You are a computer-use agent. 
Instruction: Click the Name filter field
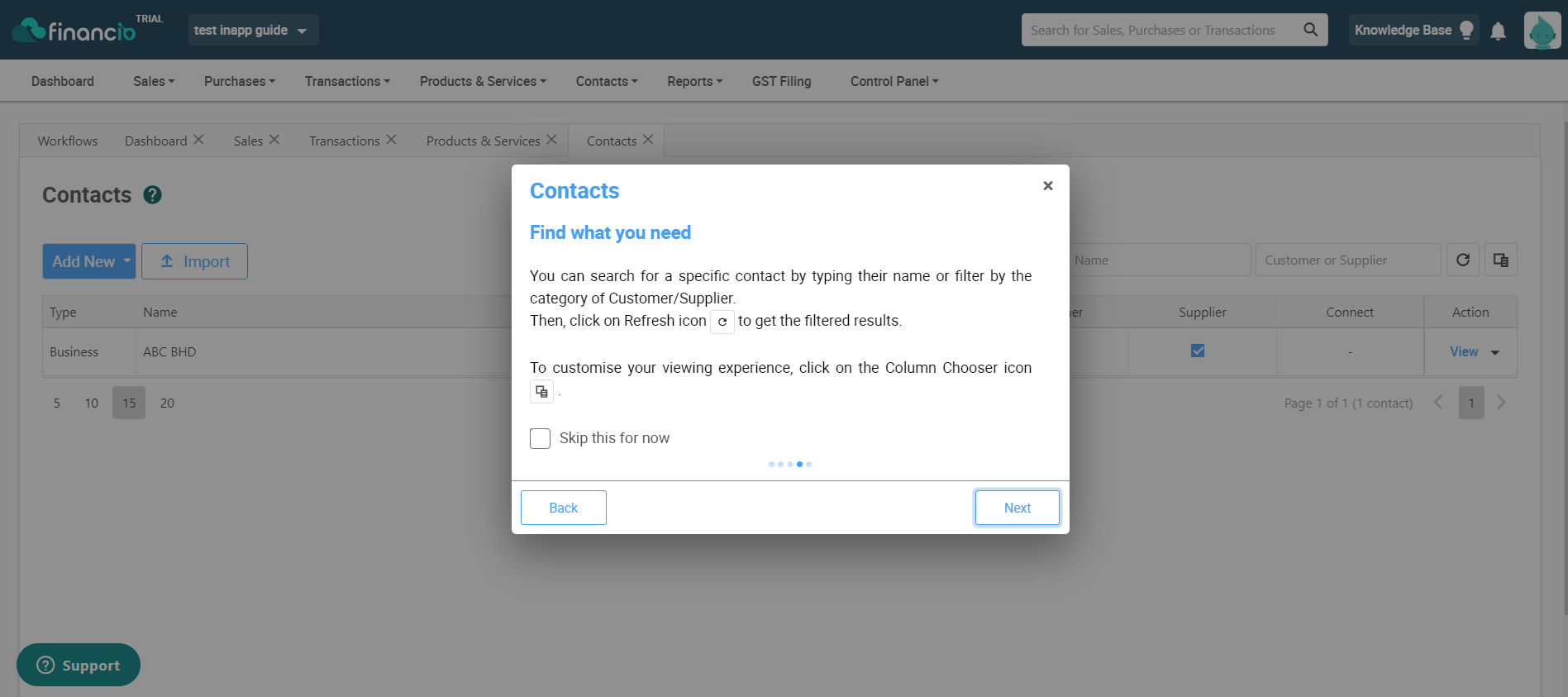(1160, 260)
